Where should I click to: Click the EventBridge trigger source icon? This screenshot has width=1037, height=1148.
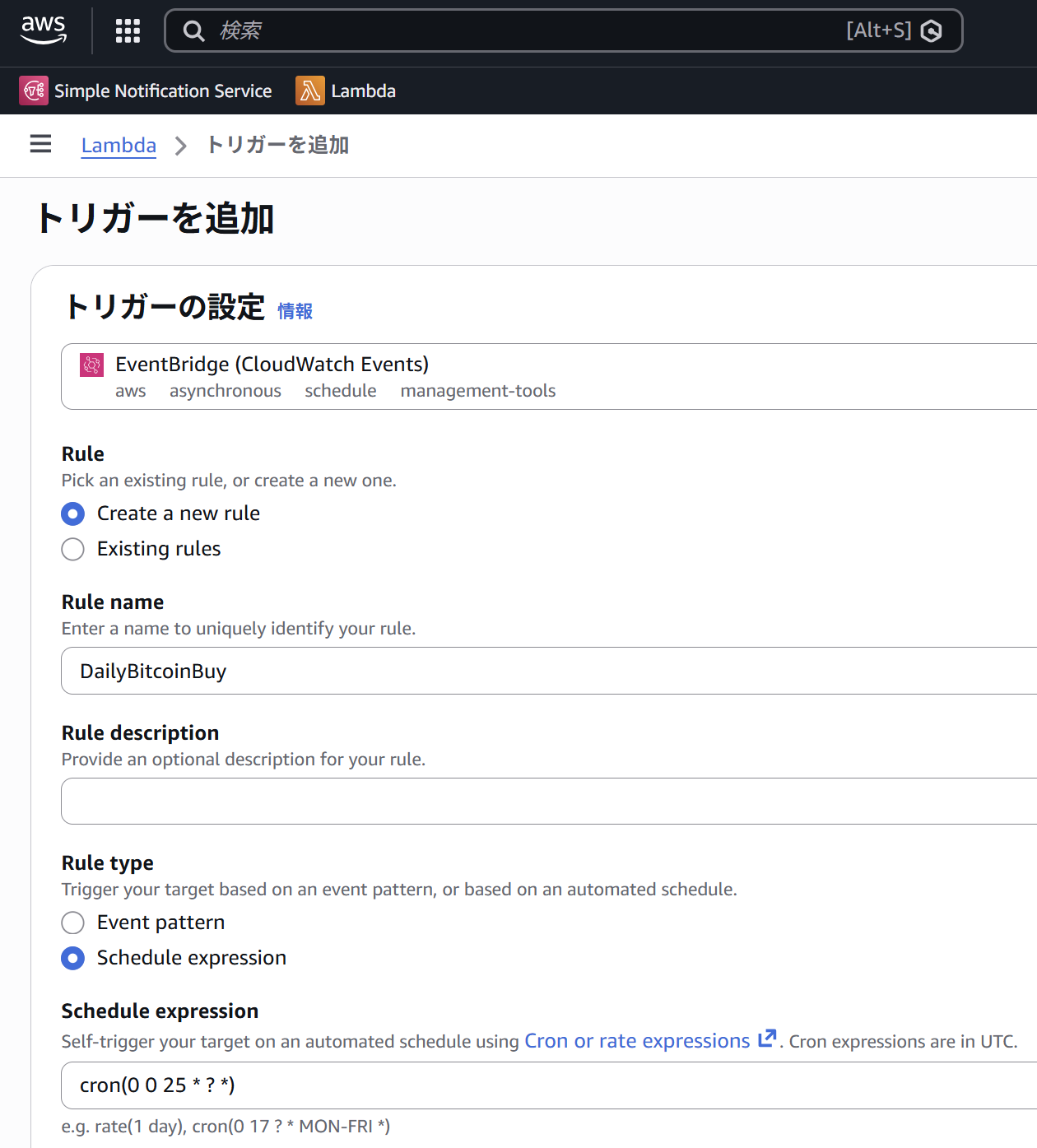click(x=91, y=365)
